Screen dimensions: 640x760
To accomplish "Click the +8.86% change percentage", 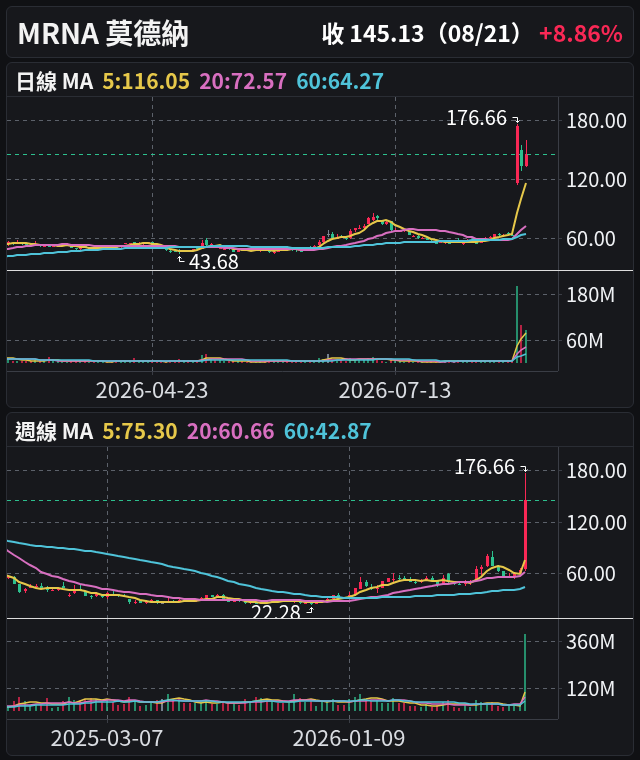I will [580, 34].
